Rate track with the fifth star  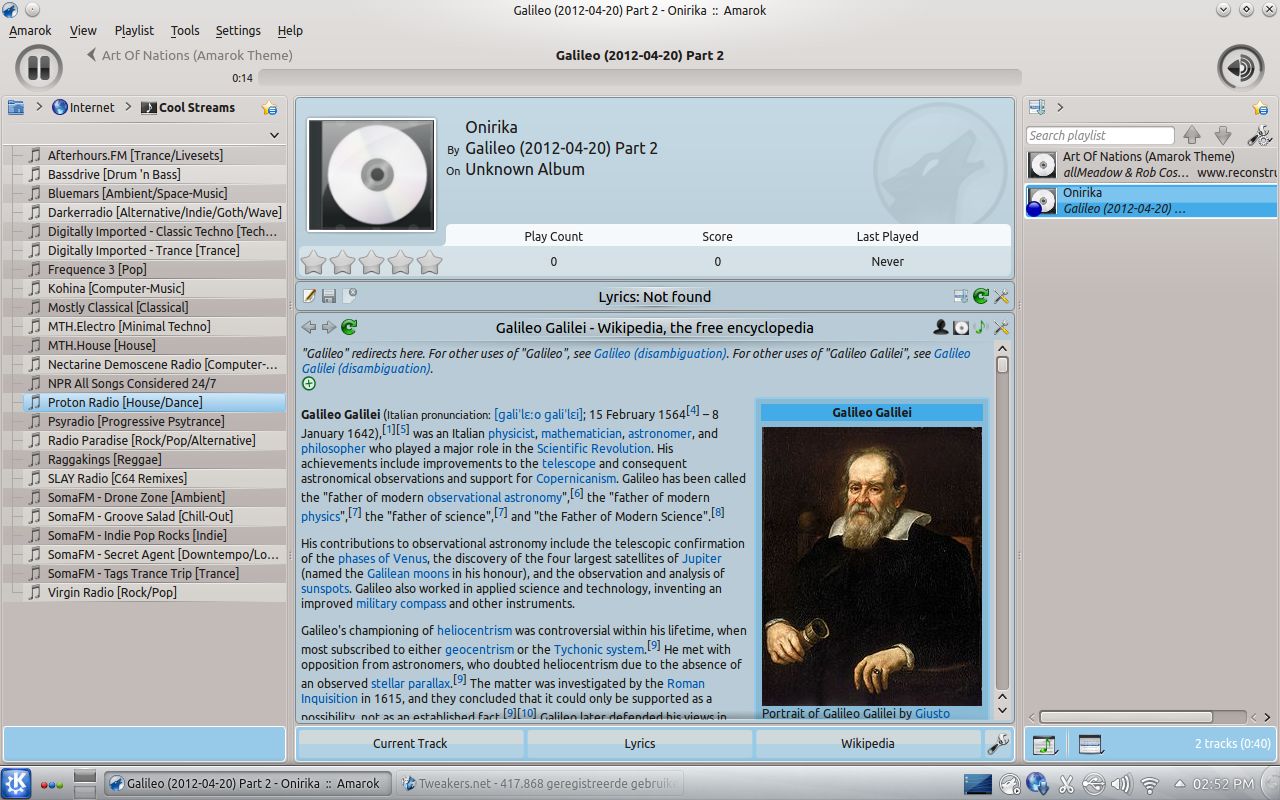[x=429, y=262]
